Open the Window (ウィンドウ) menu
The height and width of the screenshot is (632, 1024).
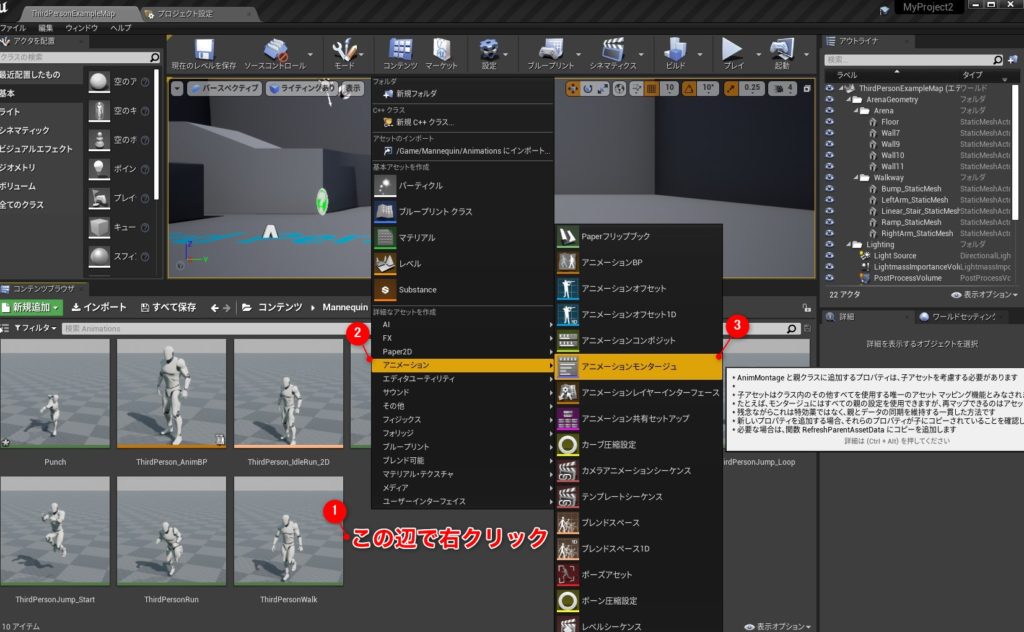[x=82, y=28]
